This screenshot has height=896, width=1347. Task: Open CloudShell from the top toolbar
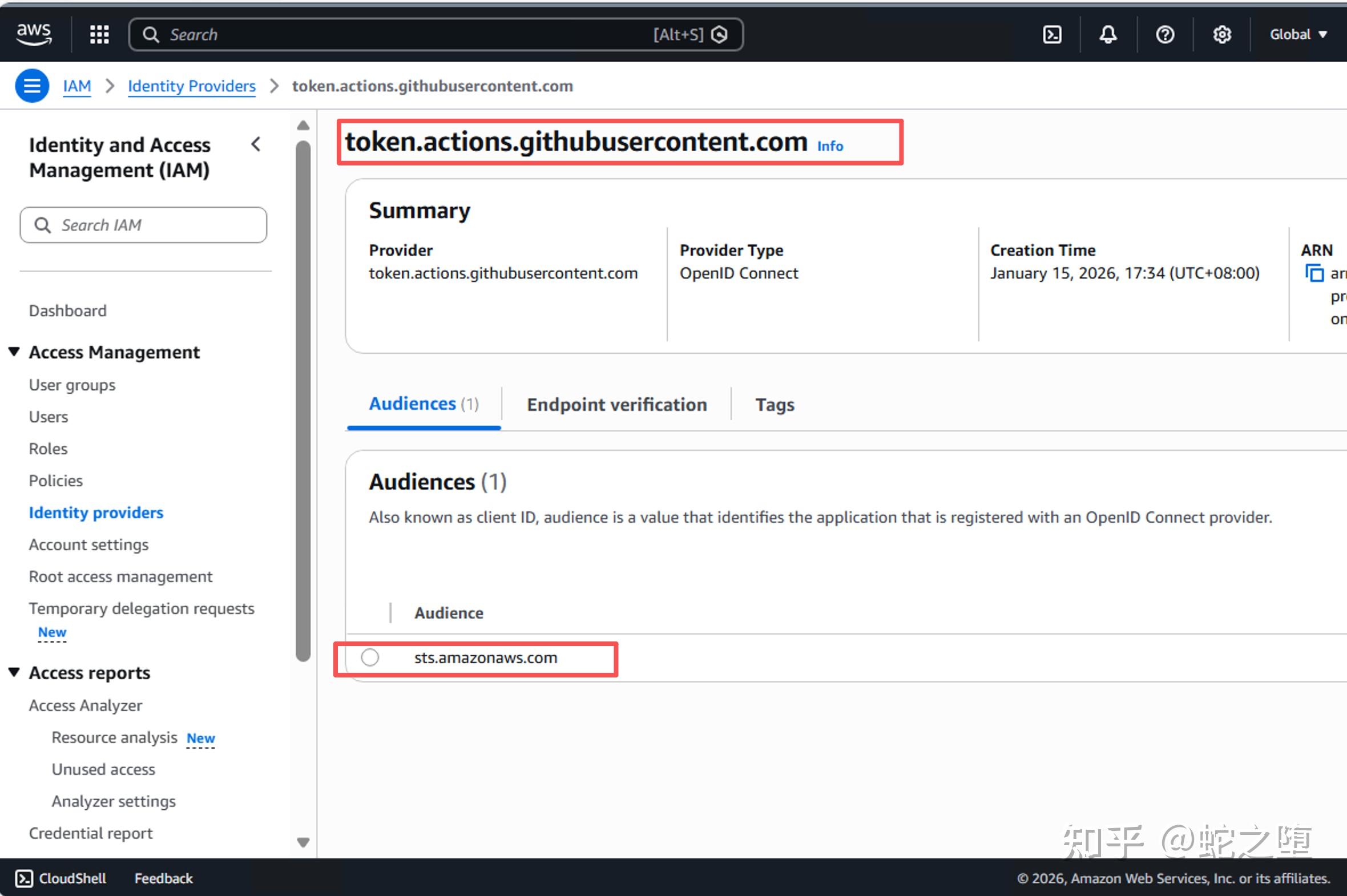(x=1051, y=34)
